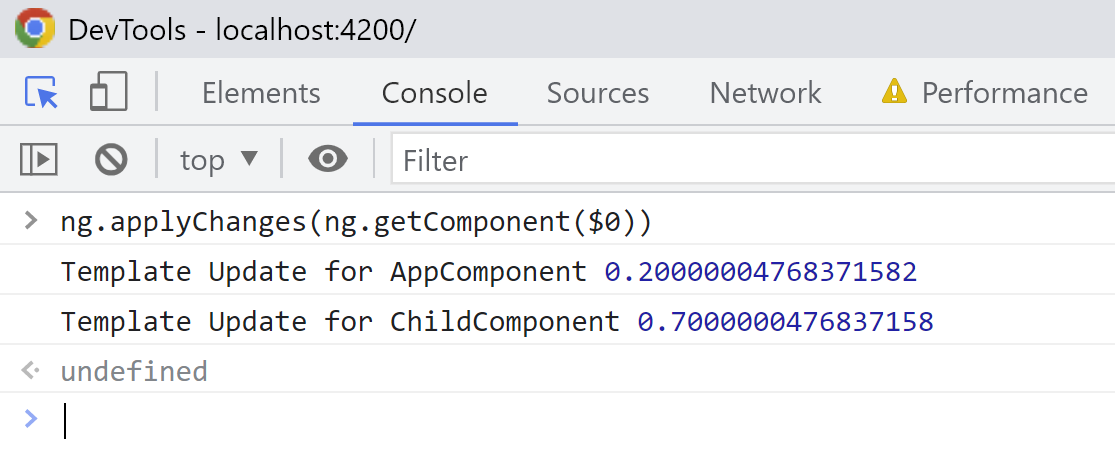Focus the console Filter field
The image size is (1115, 462).
point(753,160)
